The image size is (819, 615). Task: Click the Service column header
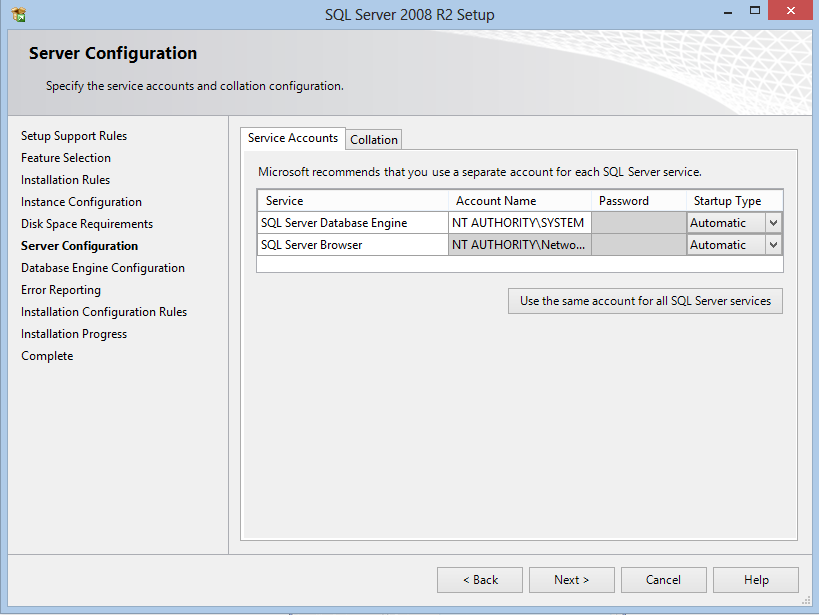coord(352,201)
